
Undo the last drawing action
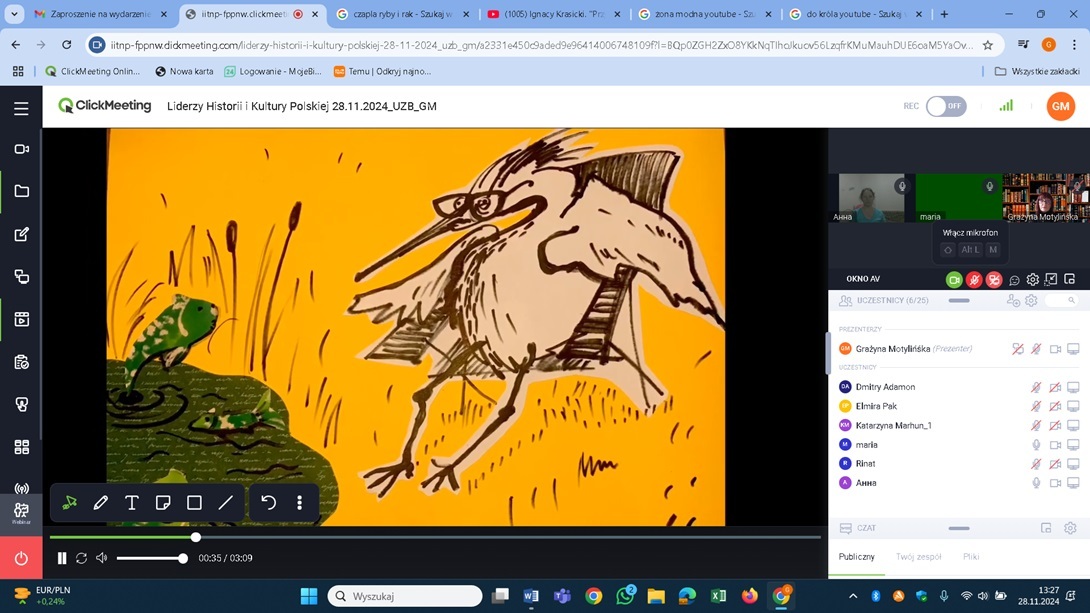[268, 502]
